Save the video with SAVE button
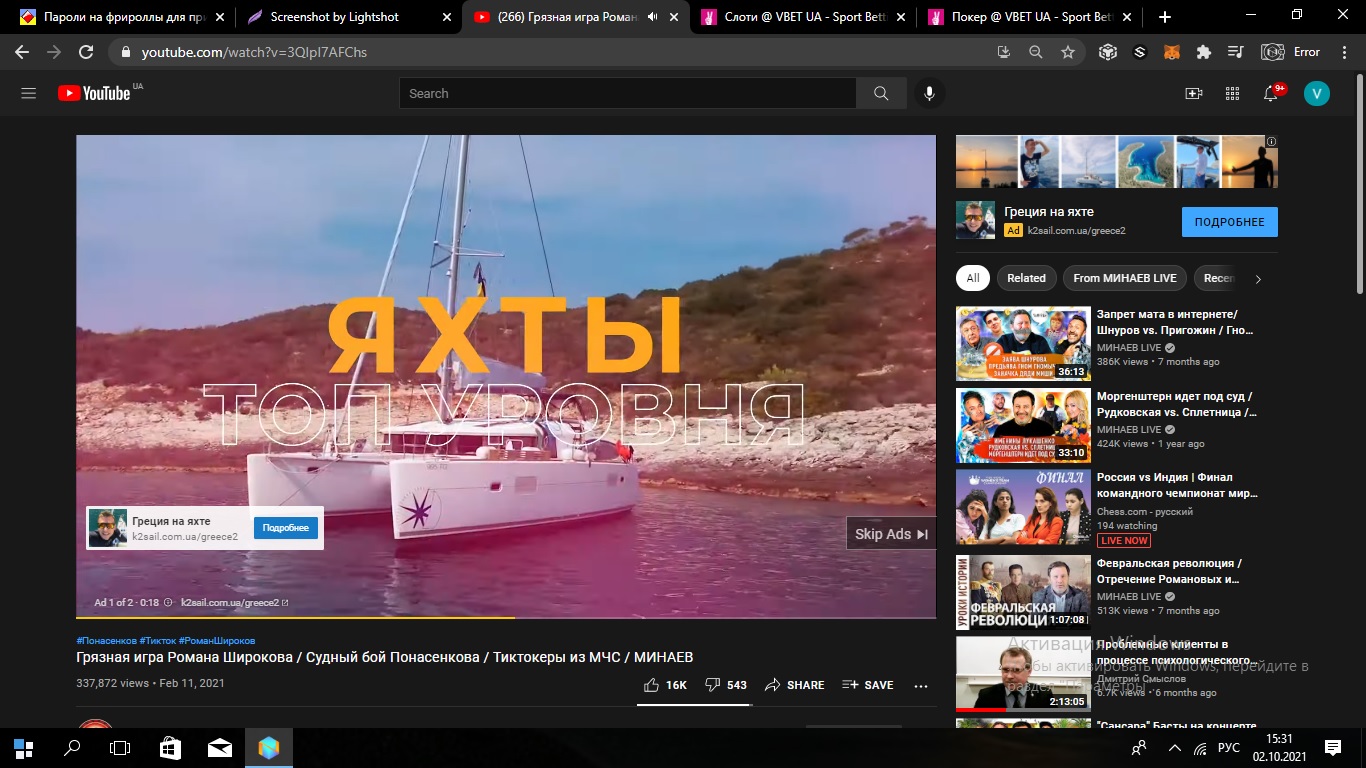This screenshot has height=768, width=1366. [868, 685]
